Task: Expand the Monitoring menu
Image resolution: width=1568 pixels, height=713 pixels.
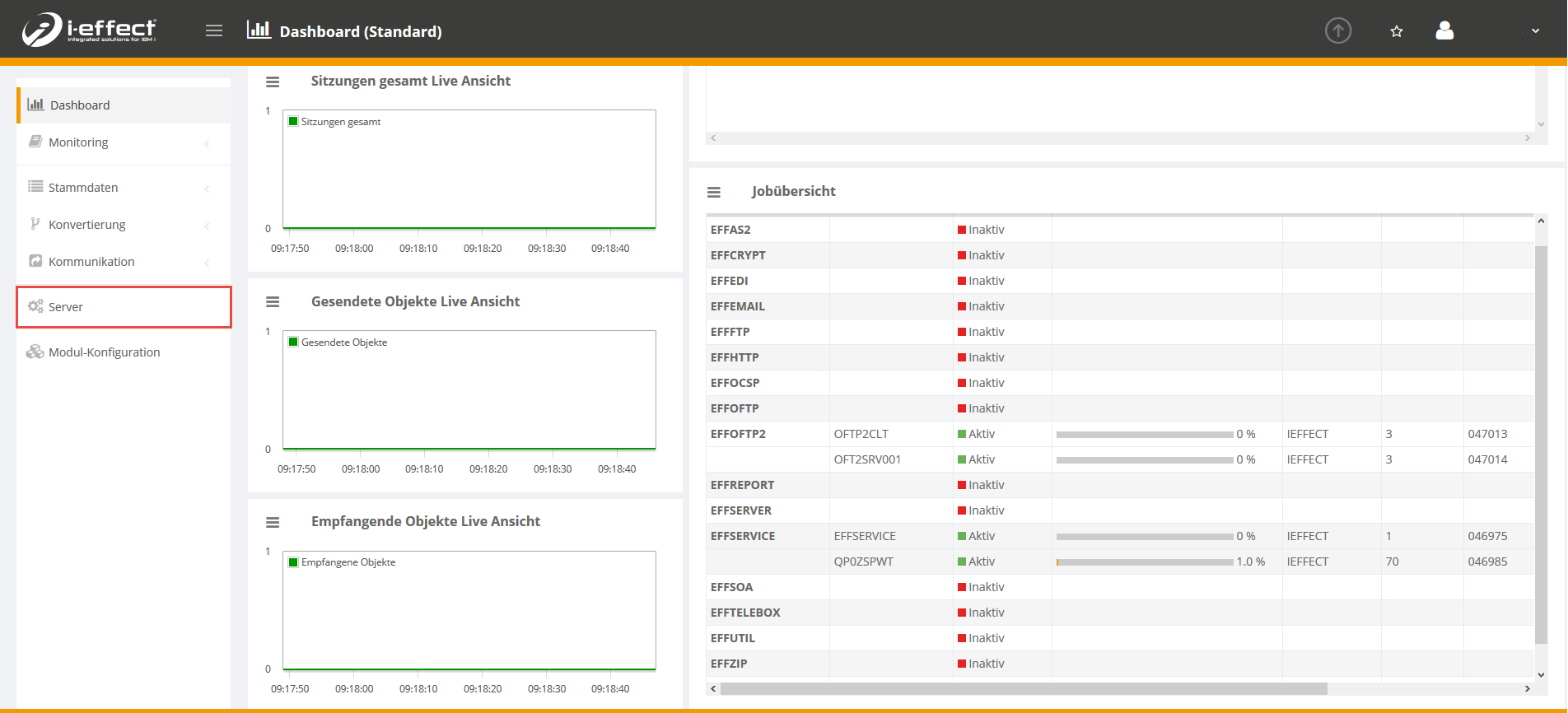Action: pyautogui.click(x=78, y=142)
